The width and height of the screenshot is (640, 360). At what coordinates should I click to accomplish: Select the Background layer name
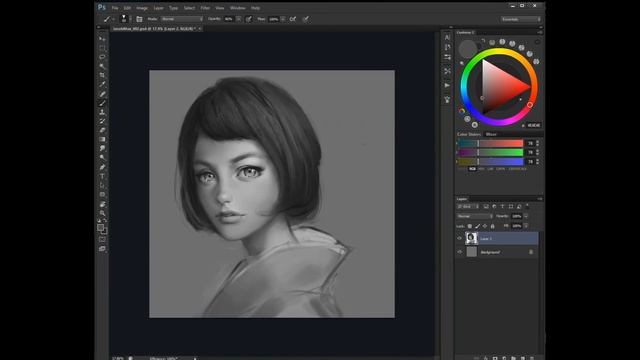pos(490,252)
